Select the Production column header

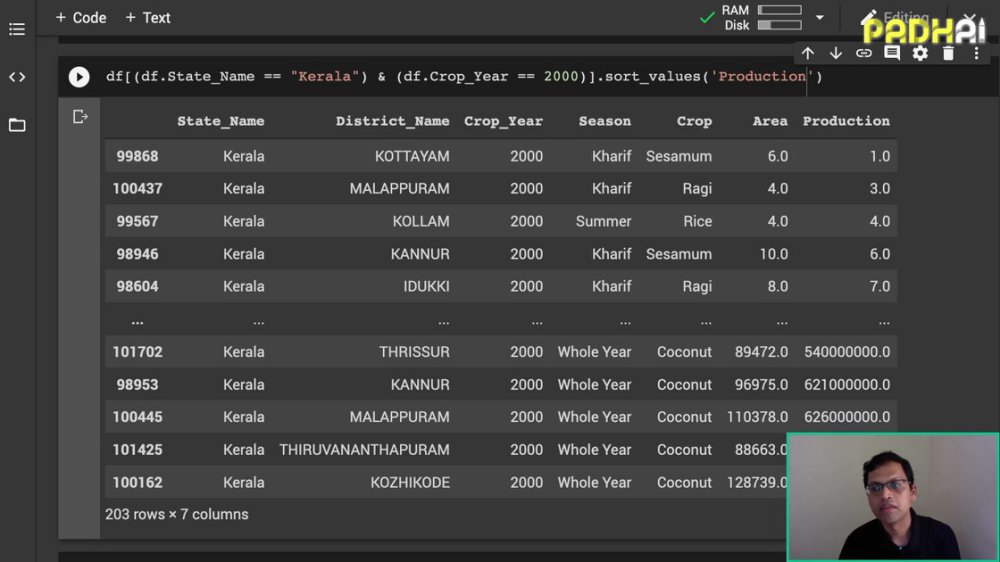point(846,121)
